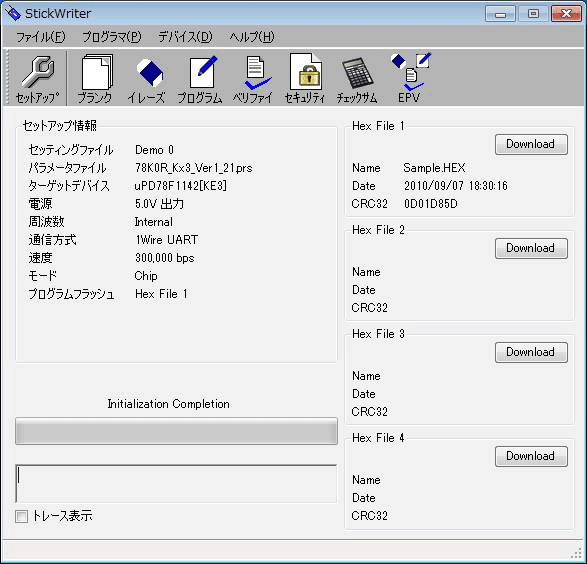Open the ファイル(F) menu
587x564 pixels.
[40, 37]
